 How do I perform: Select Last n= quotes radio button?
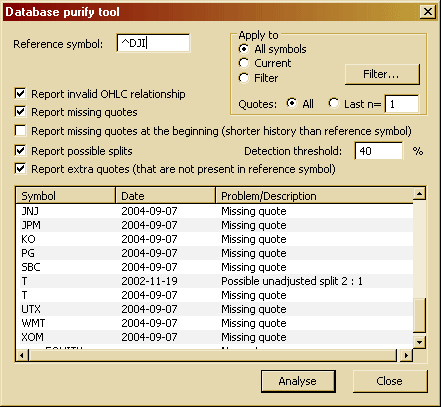coord(333,103)
